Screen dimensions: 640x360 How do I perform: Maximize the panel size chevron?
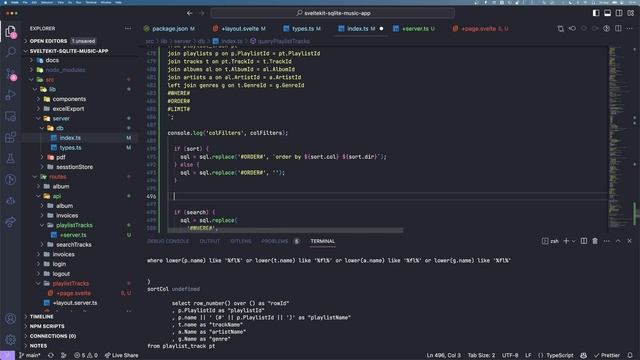click(618, 241)
